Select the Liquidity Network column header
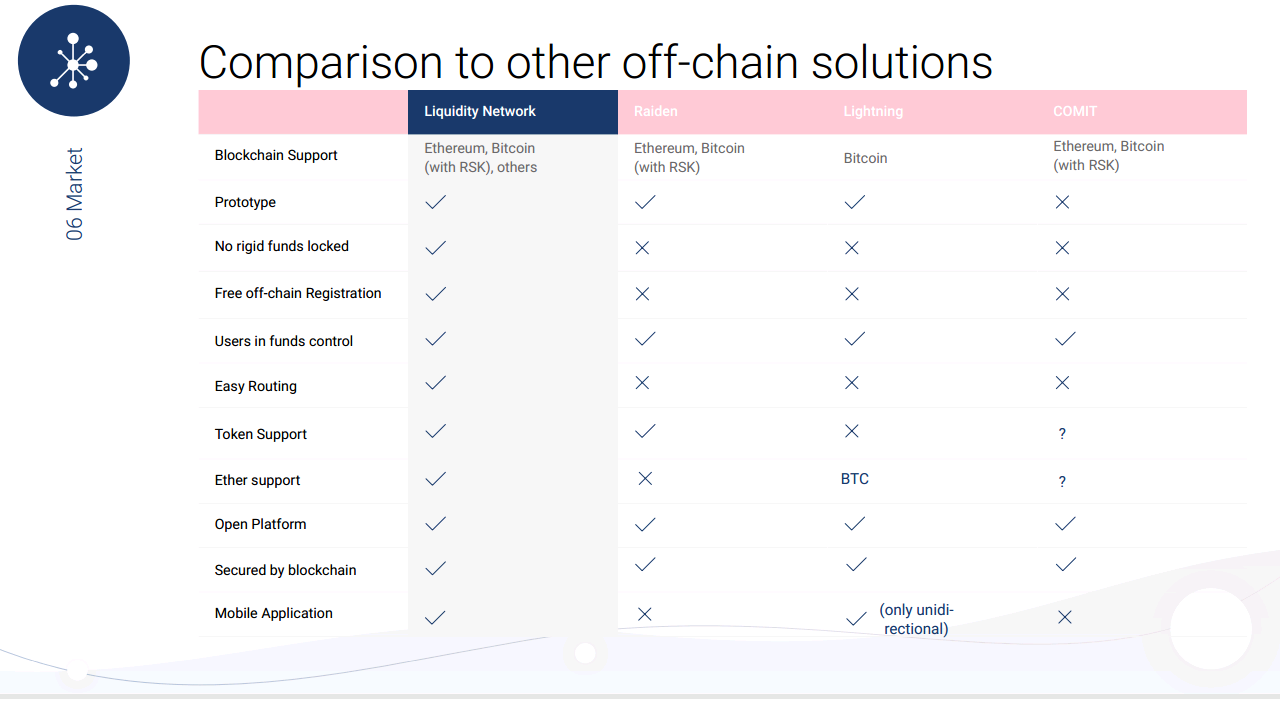Screen dimensions: 1280x720 [x=480, y=111]
